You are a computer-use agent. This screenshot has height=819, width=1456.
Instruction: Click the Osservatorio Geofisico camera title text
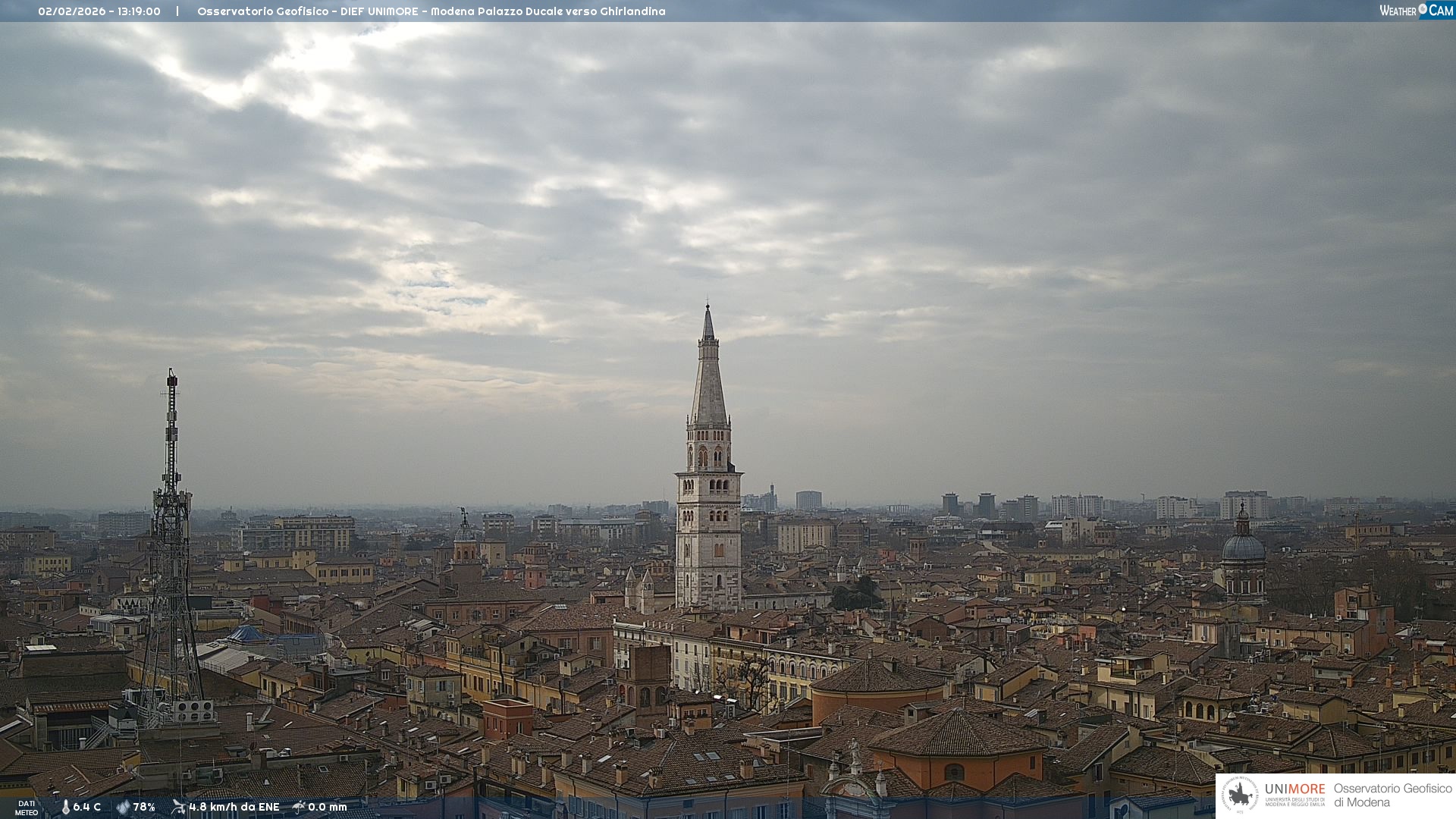431,11
